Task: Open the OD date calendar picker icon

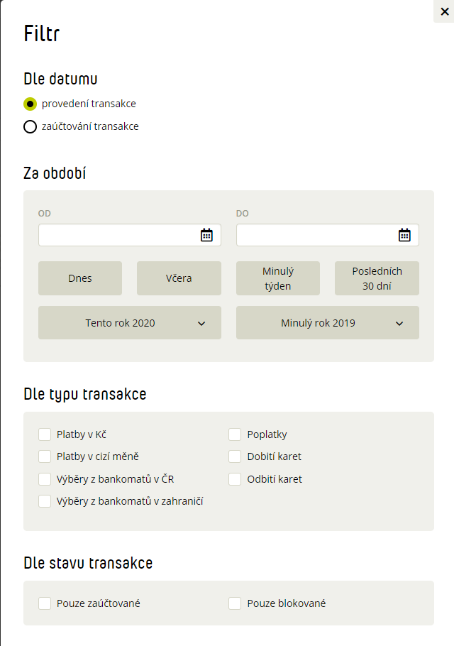Action: pyautogui.click(x=206, y=235)
